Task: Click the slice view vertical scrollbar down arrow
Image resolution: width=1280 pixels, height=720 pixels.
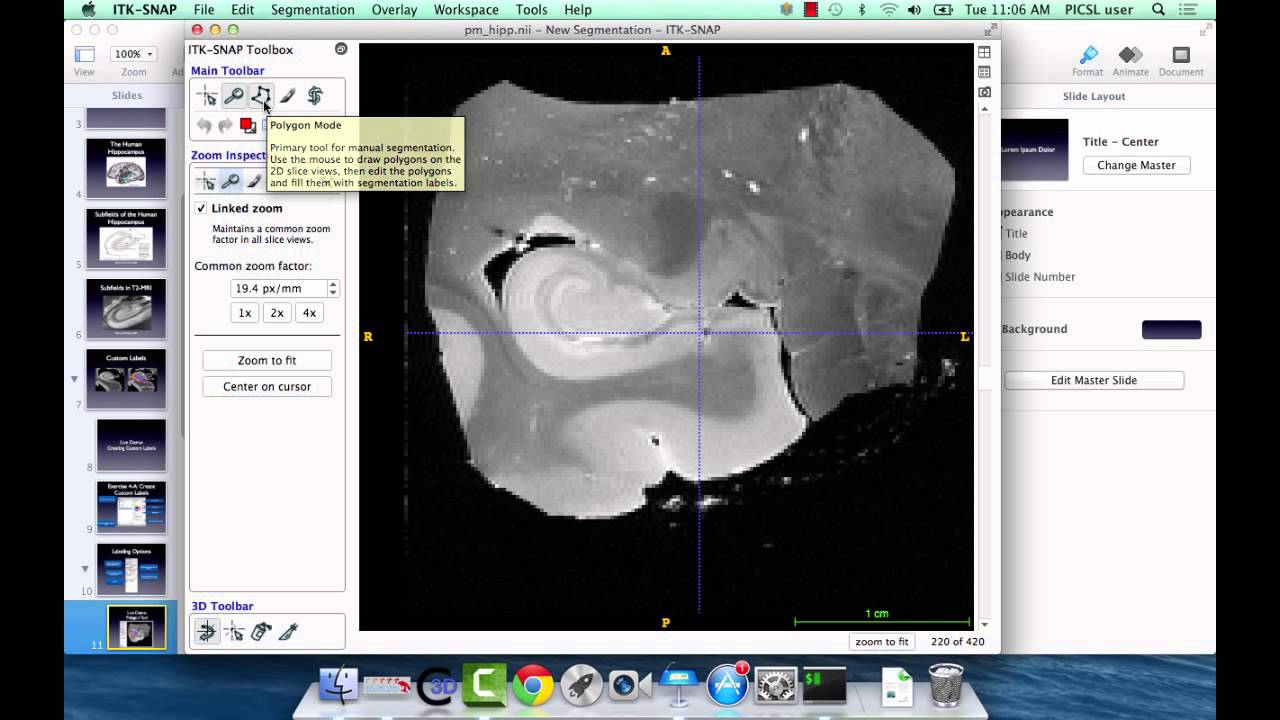Action: (x=985, y=625)
